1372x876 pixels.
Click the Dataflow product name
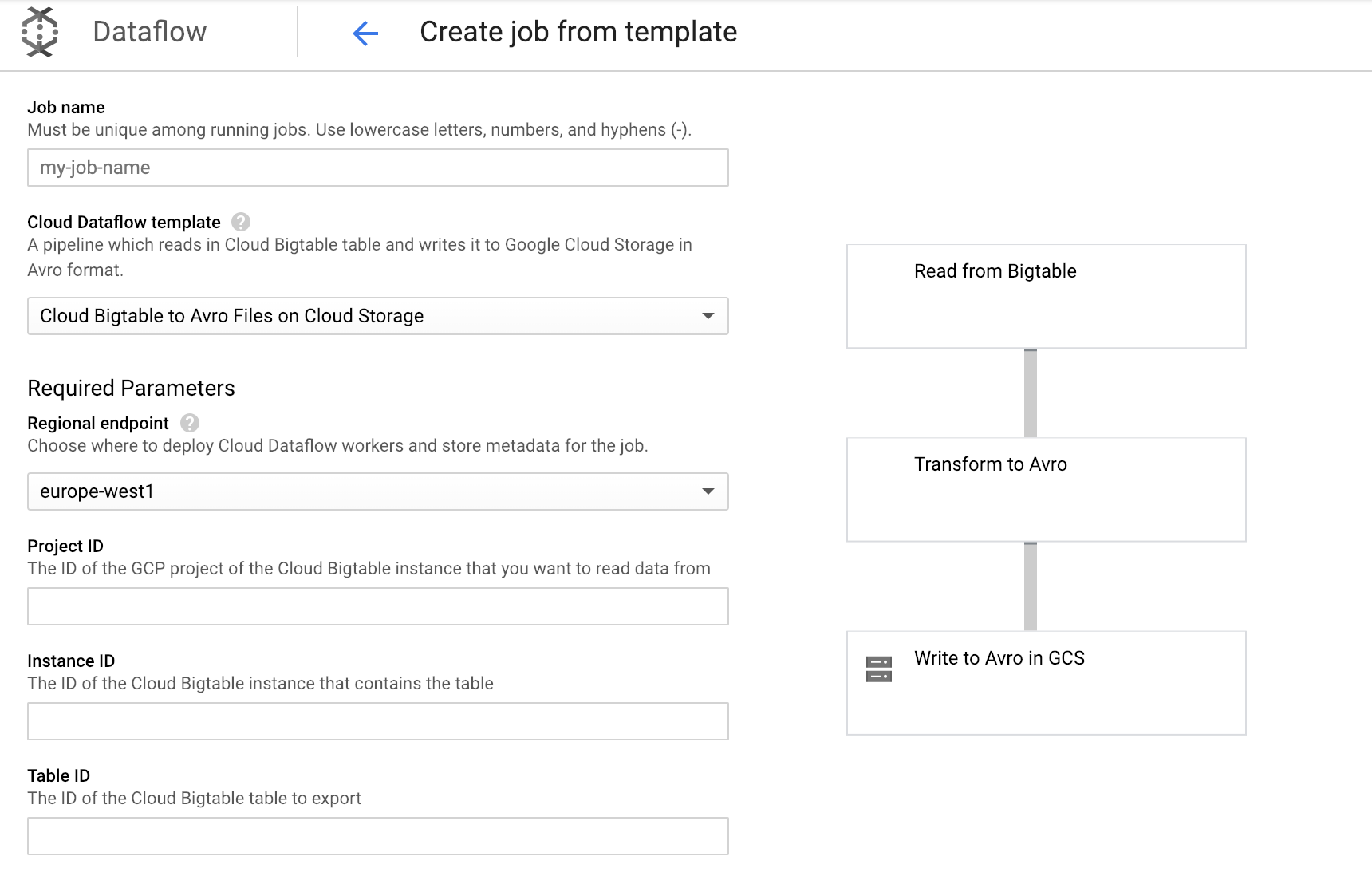150,32
